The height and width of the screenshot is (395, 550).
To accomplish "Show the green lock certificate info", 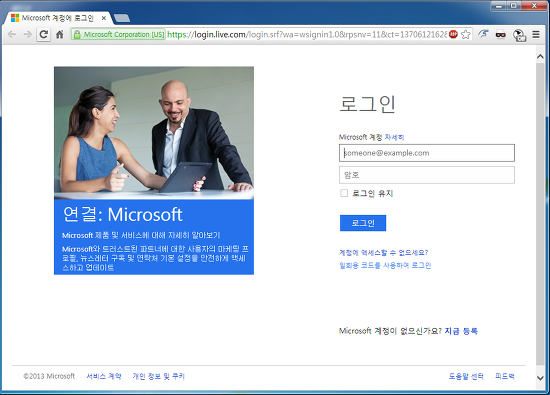I will point(77,34).
